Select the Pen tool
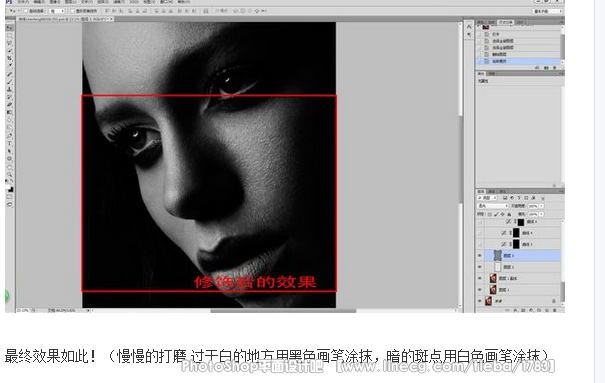 (x=9, y=135)
